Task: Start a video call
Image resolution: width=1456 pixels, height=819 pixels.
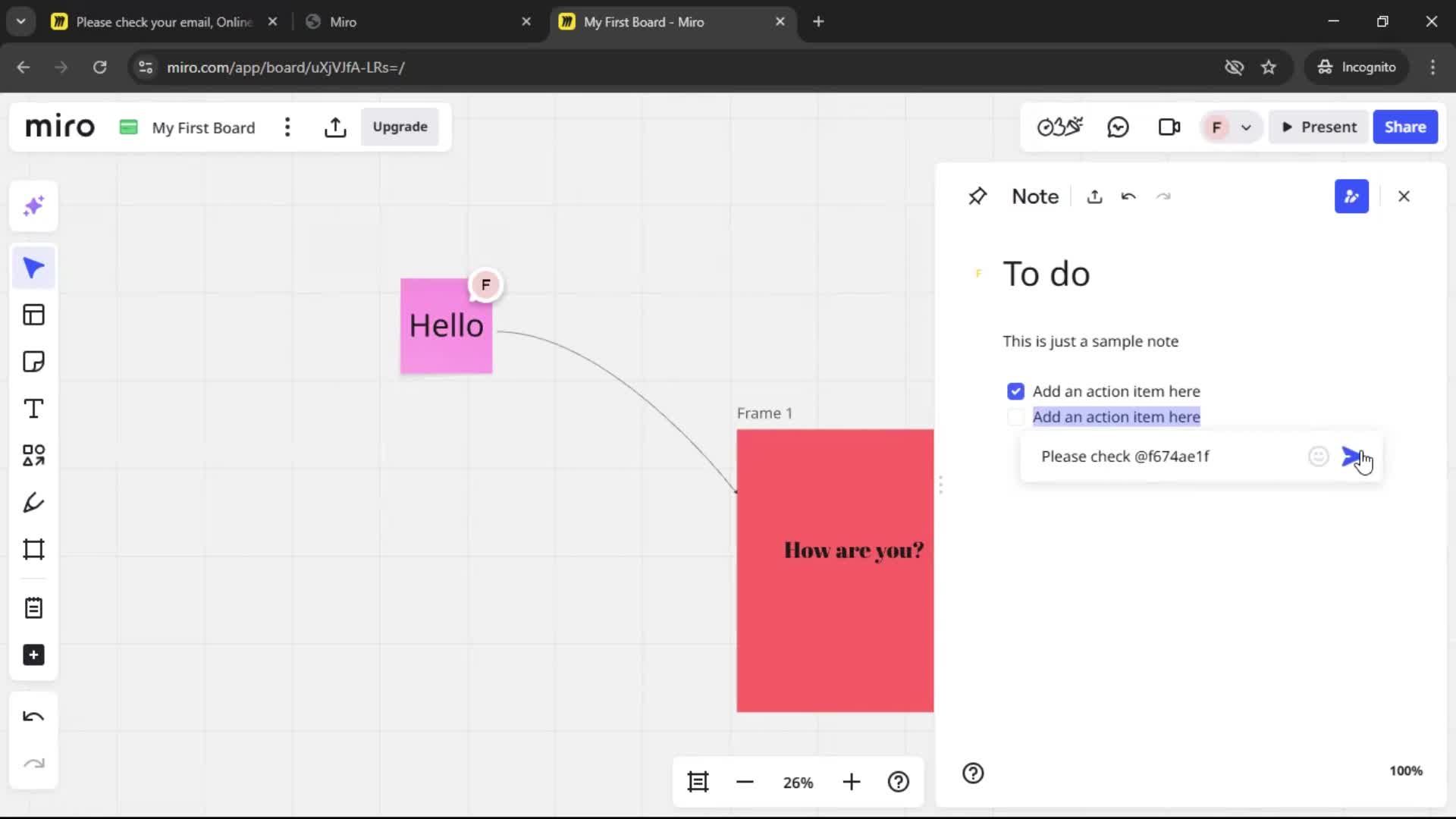Action: (x=1169, y=127)
